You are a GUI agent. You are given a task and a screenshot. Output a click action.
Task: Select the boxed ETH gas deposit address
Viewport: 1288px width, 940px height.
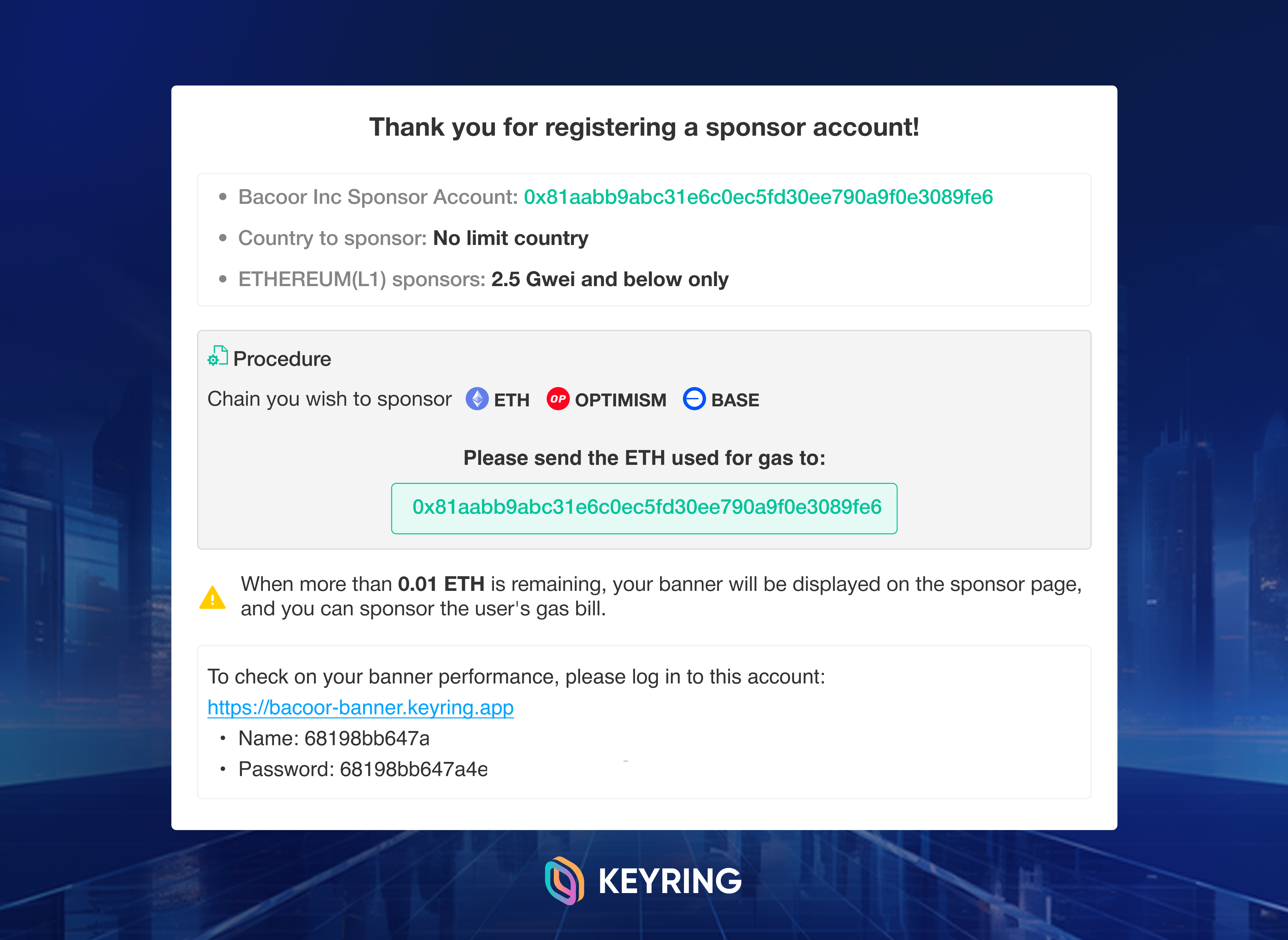[647, 507]
